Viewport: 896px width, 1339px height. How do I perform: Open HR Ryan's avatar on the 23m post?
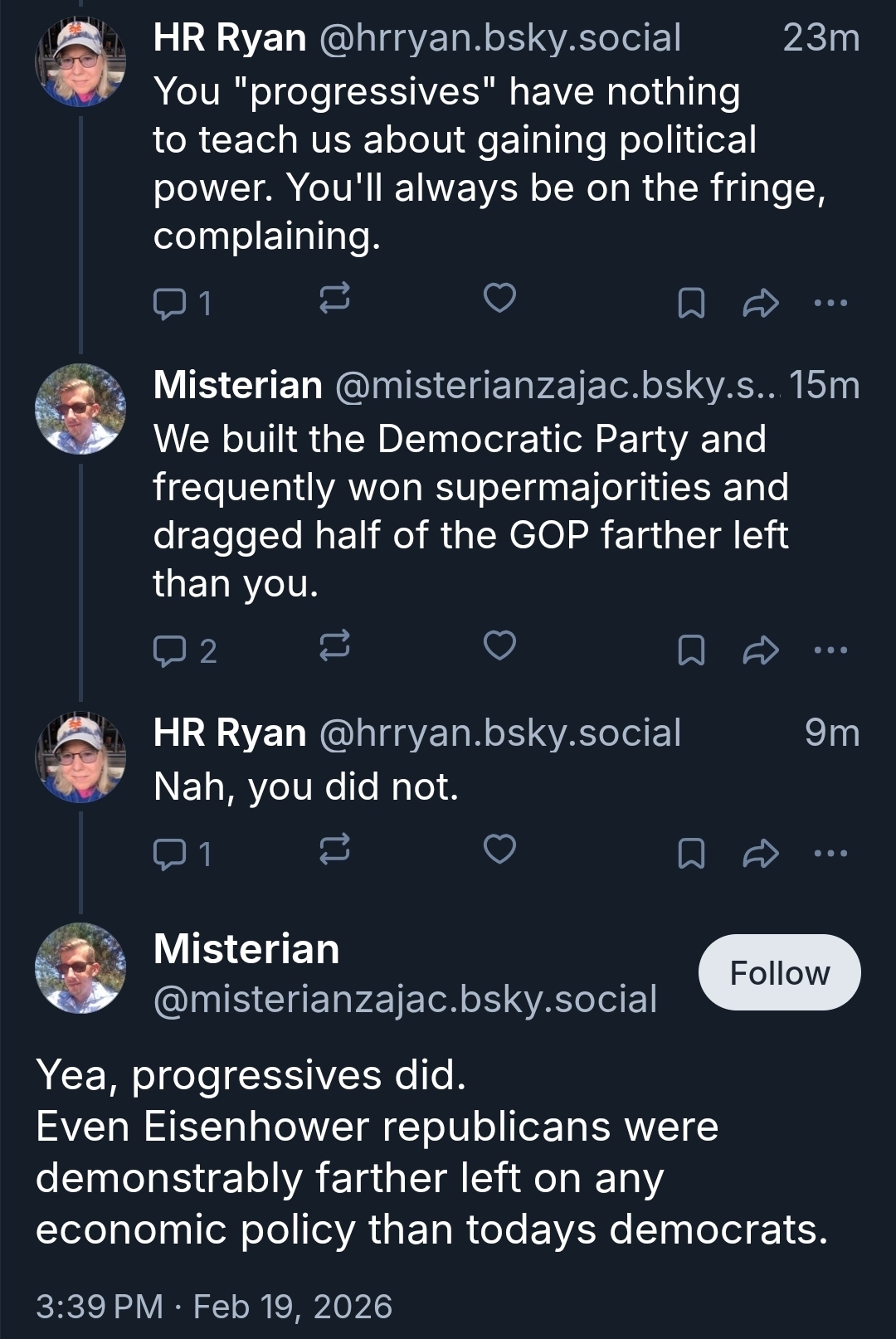(x=80, y=62)
